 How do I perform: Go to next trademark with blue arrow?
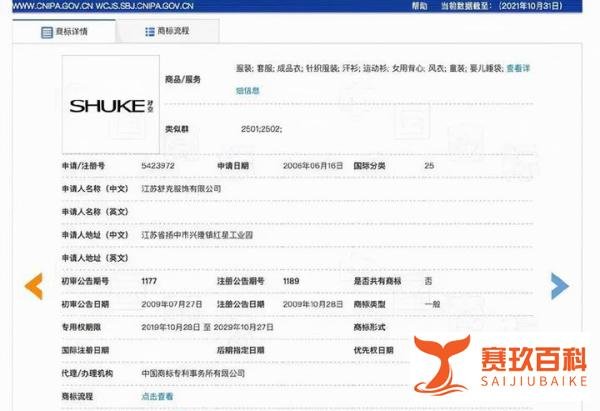(x=560, y=286)
